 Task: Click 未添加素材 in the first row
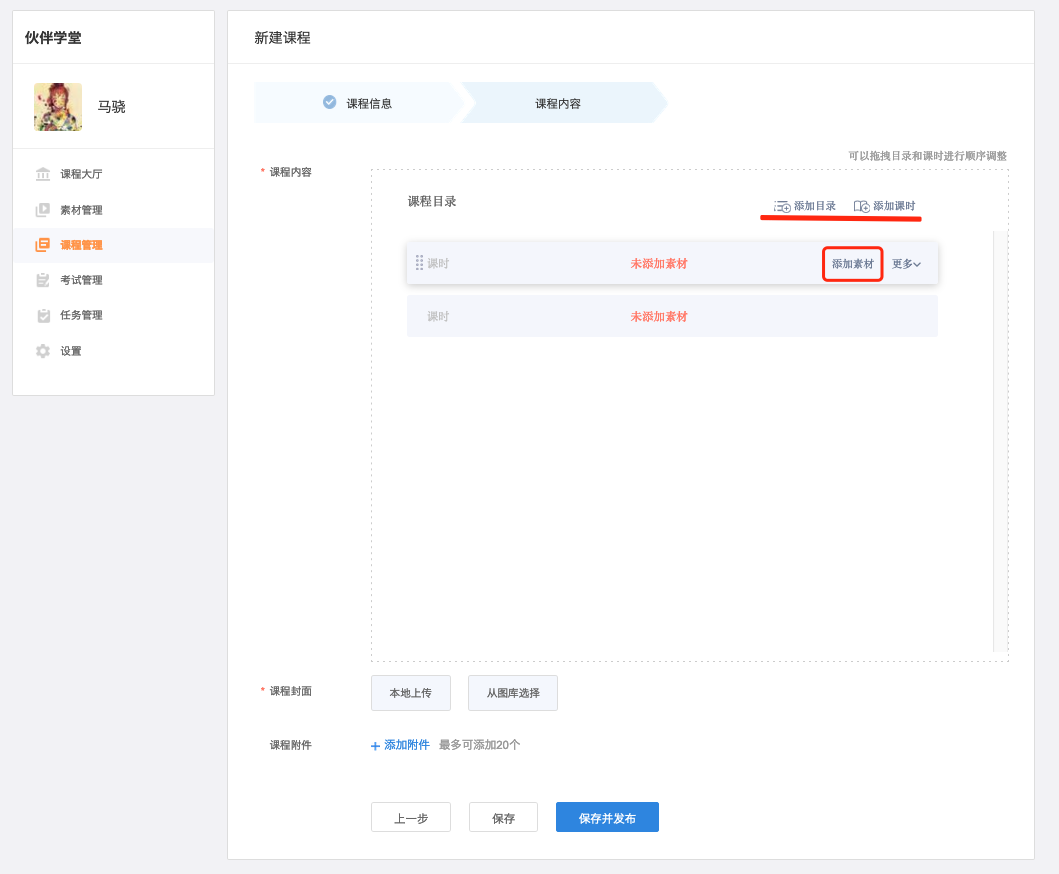[x=658, y=263]
